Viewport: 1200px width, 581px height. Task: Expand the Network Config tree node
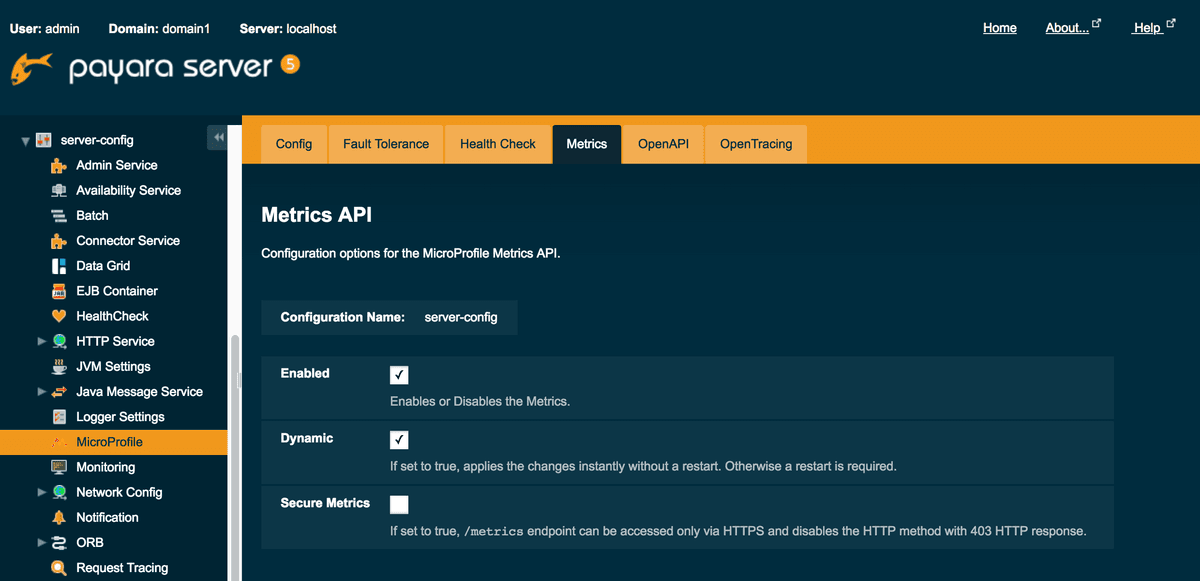[41, 492]
